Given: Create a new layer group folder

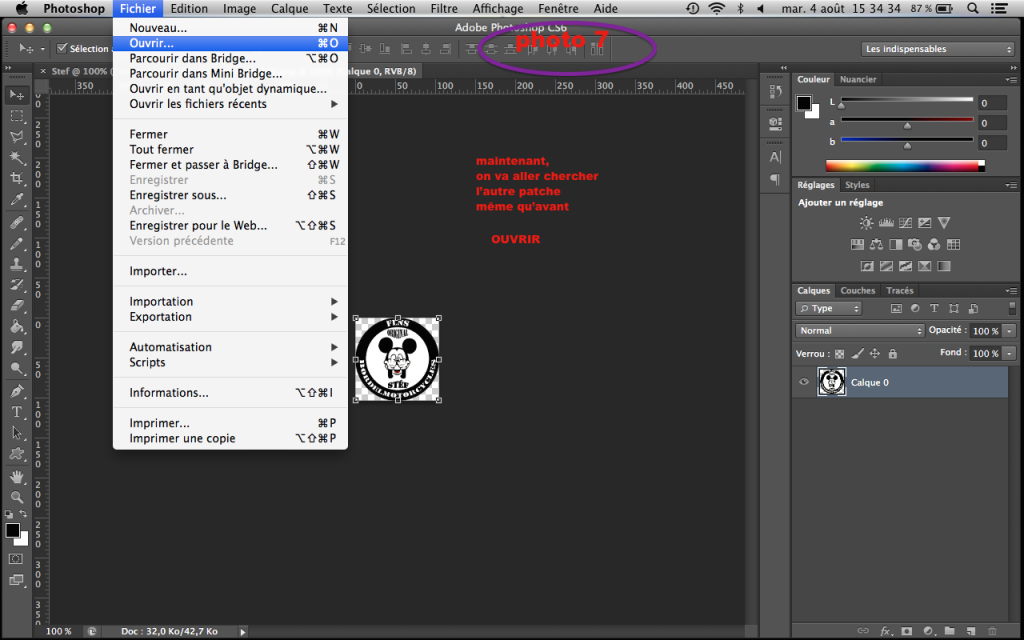Looking at the screenshot, I should [x=950, y=632].
